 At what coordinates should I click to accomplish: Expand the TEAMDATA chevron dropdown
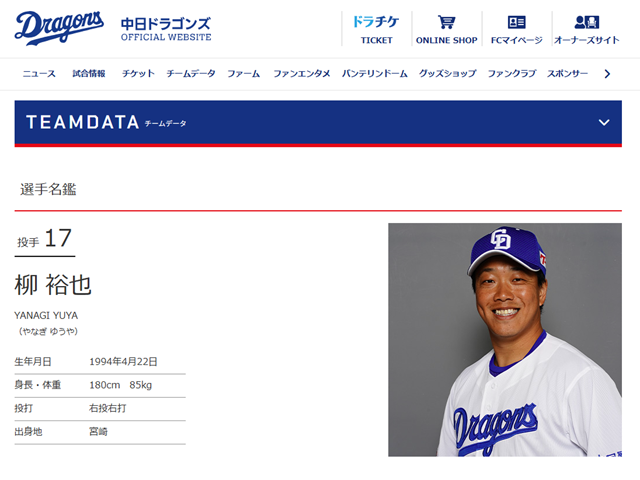(x=604, y=122)
